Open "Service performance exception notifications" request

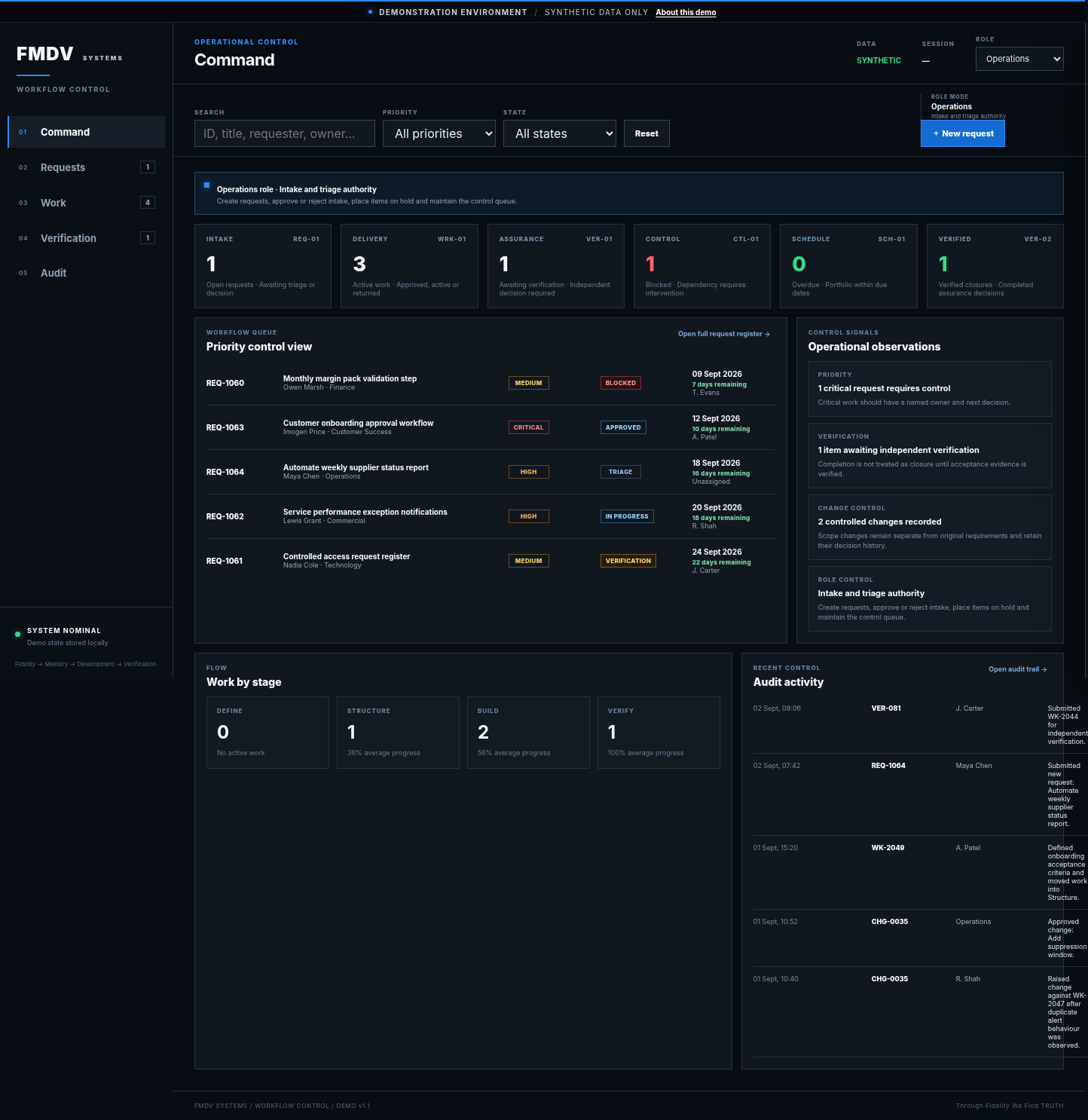pos(365,512)
